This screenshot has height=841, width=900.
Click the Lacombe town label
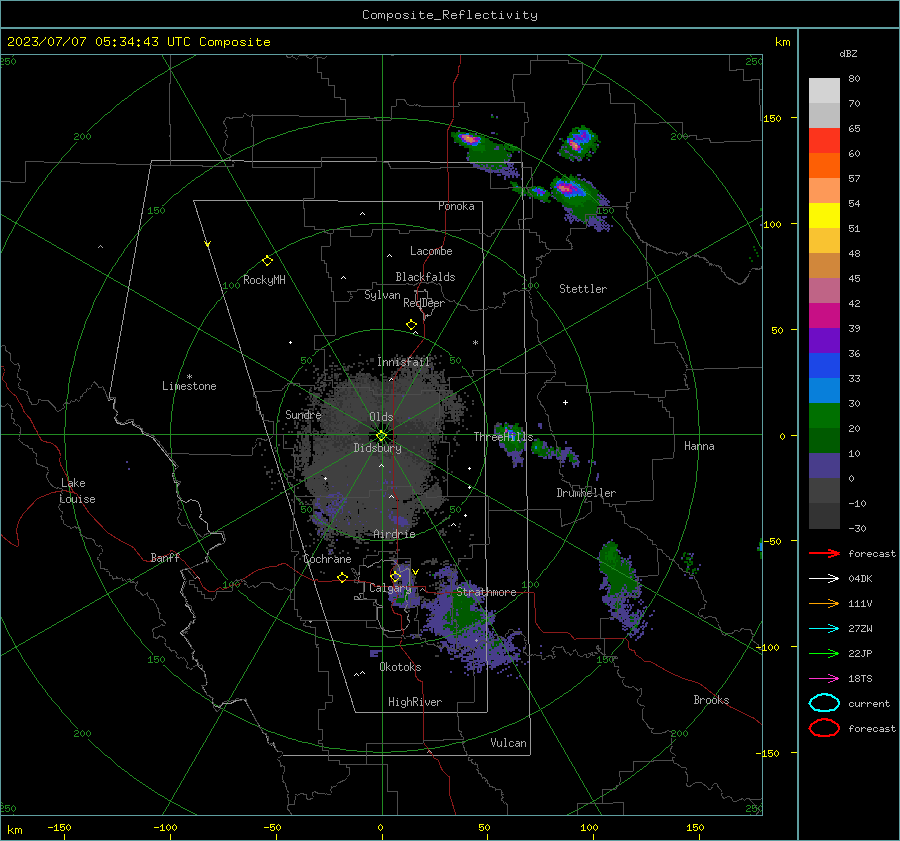(x=431, y=251)
